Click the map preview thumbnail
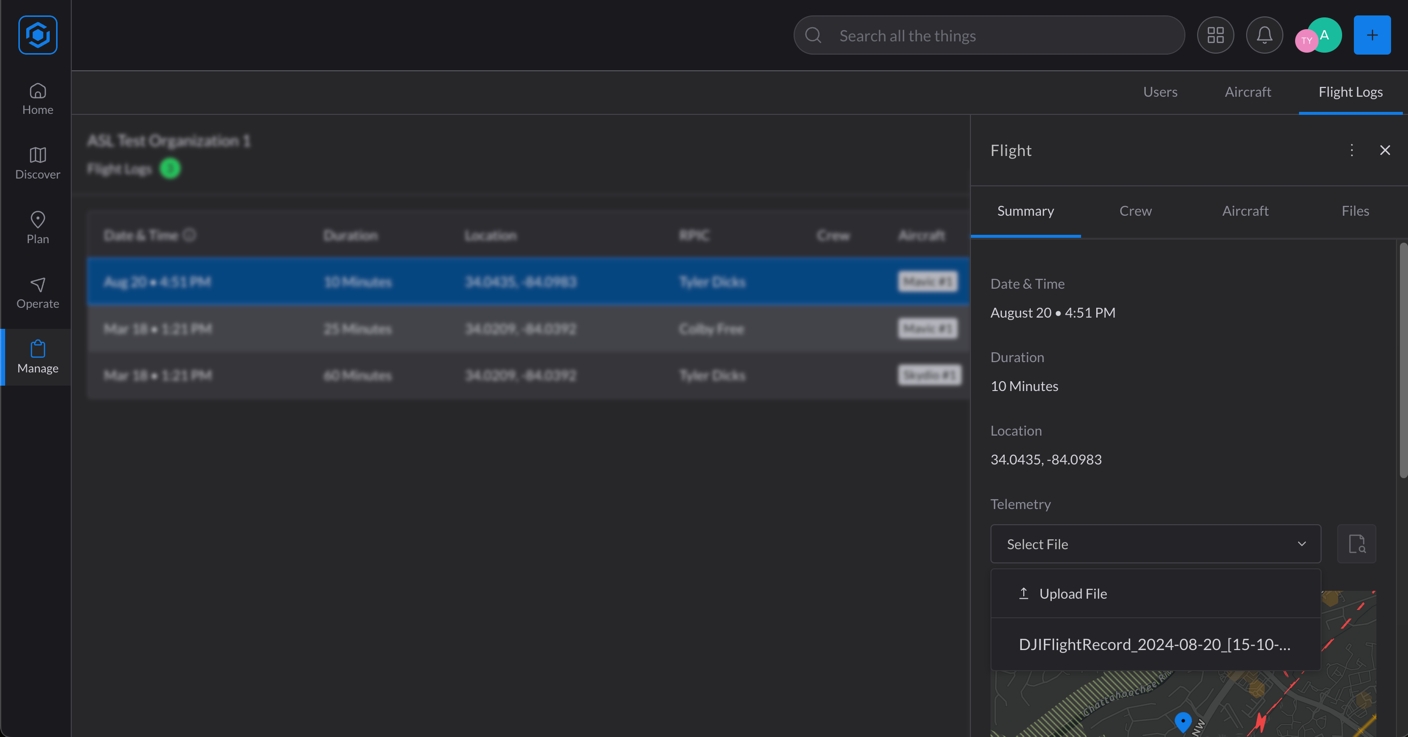Screen dimensions: 1408x737 click(1183, 664)
